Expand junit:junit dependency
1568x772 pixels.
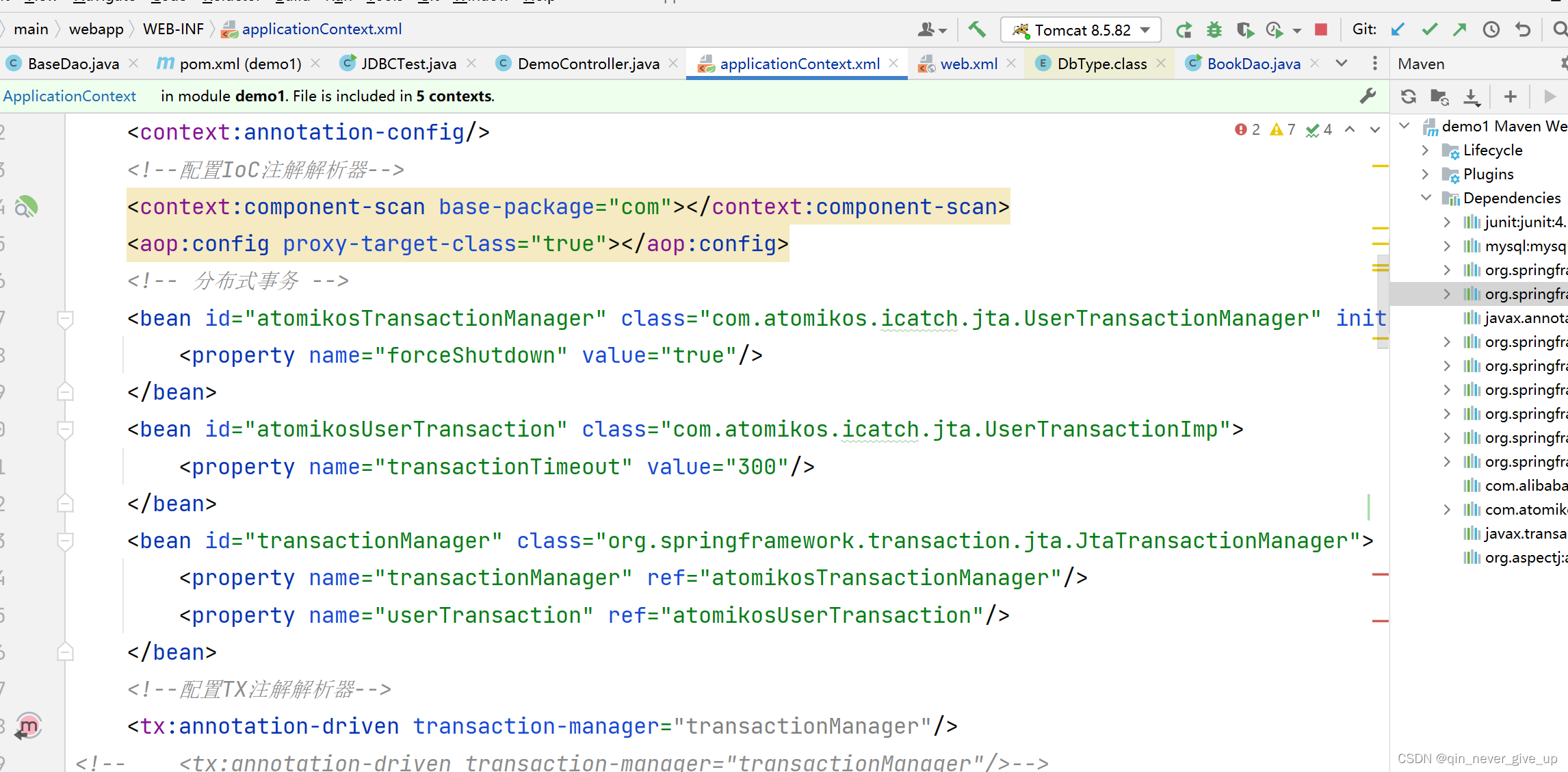tap(1447, 222)
